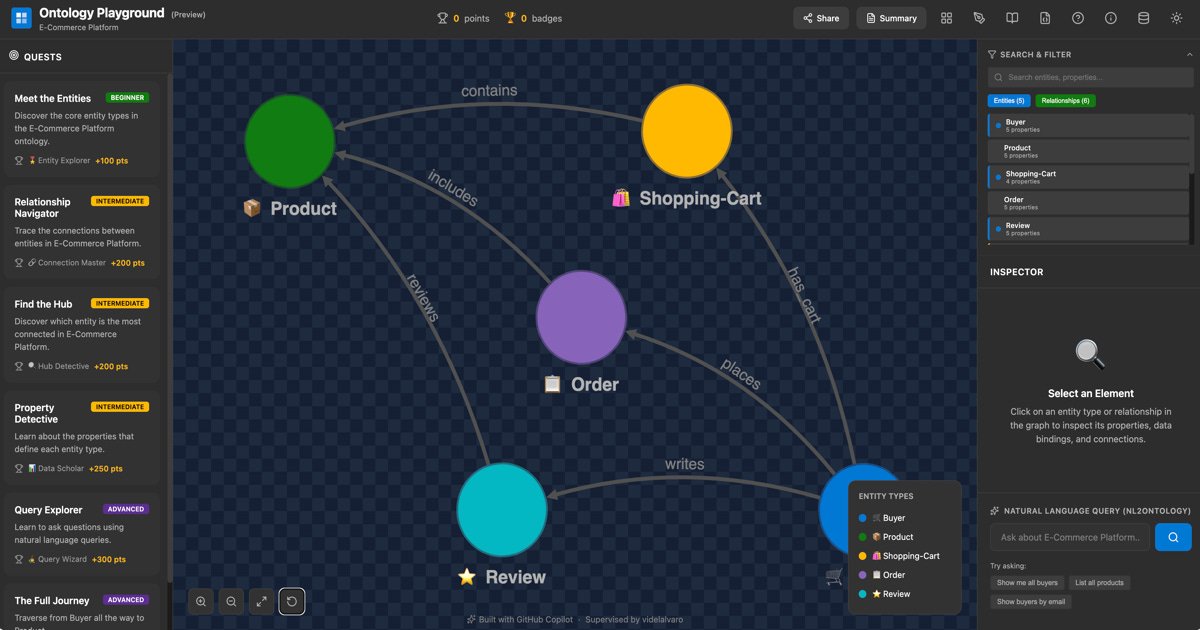Collapse the Search & Filter panel chevron
This screenshot has width=1200, height=630.
(x=1189, y=54)
